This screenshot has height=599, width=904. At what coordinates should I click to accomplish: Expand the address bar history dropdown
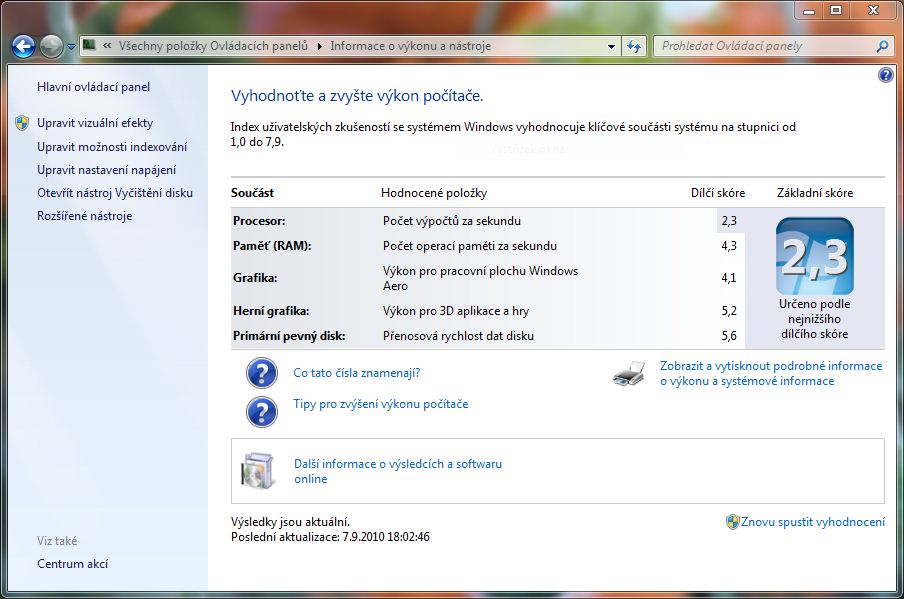[x=611, y=46]
